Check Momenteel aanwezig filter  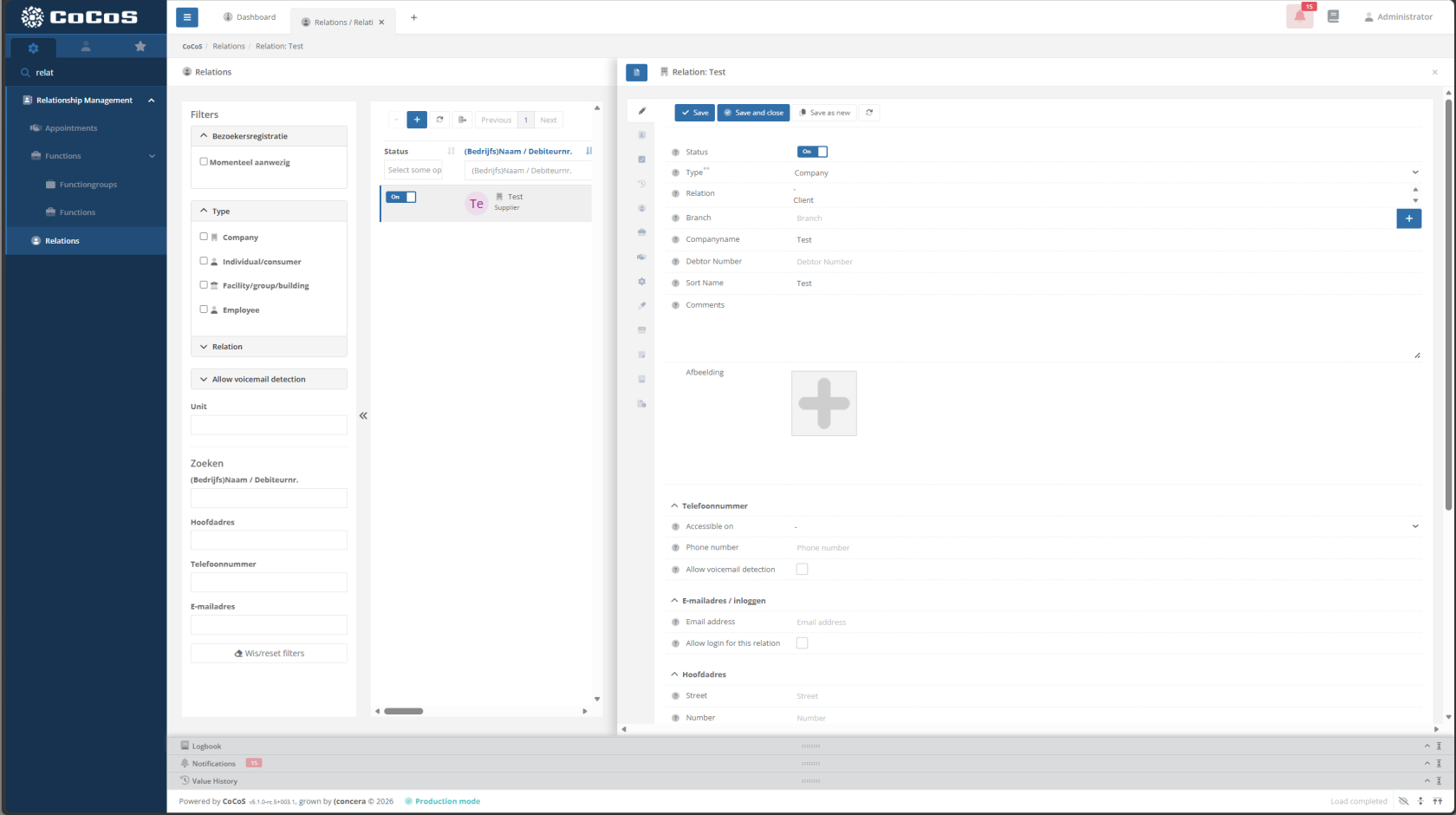[x=204, y=161]
